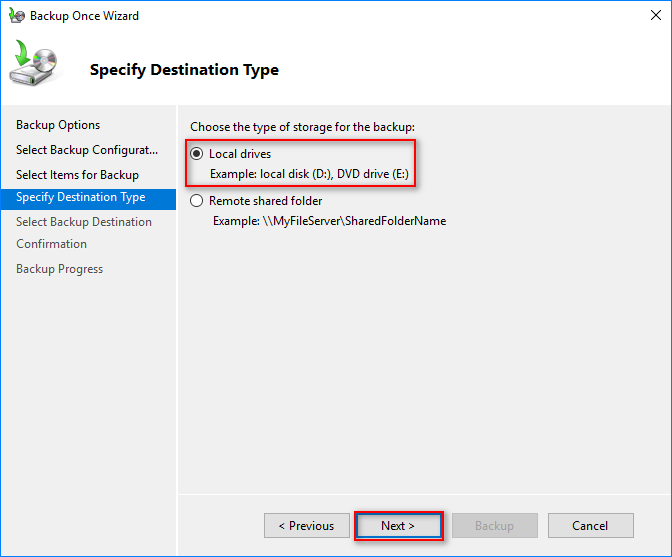The width and height of the screenshot is (672, 557).
Task: Click the Select Backup Destination step
Action: pos(84,222)
